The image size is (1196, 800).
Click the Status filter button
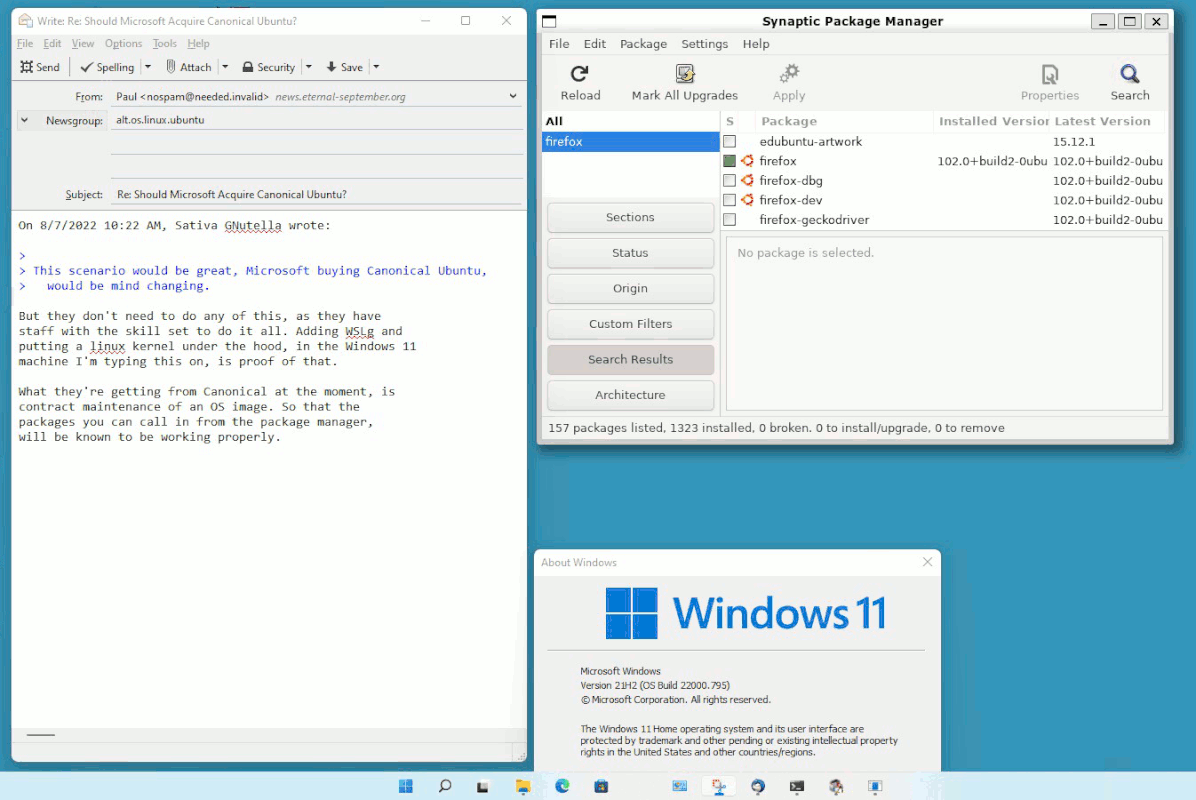pos(630,253)
